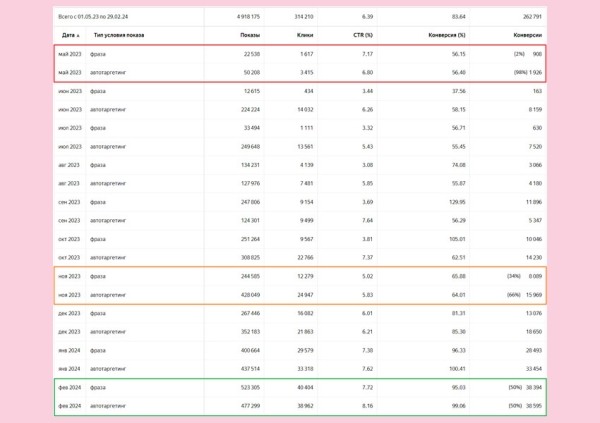Click conversion rate 95.03 in фев 2024
Screen dimensions: 600x423
pos(458,388)
